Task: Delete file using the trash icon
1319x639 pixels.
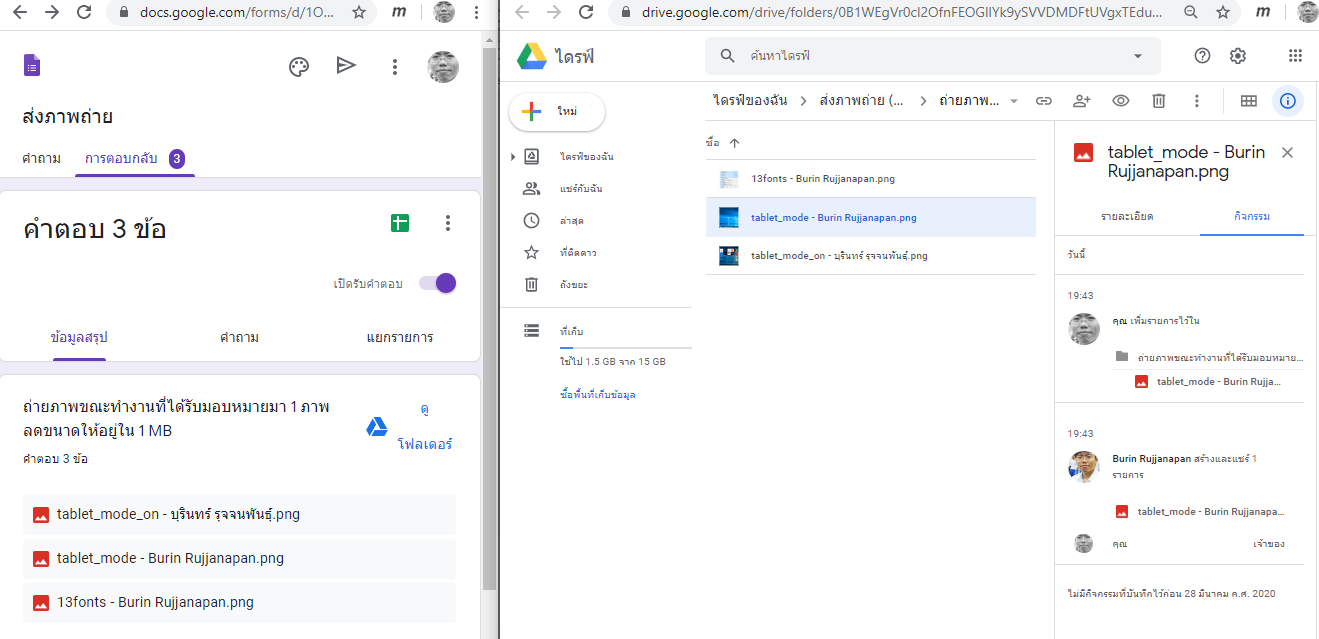Action: (x=1158, y=101)
